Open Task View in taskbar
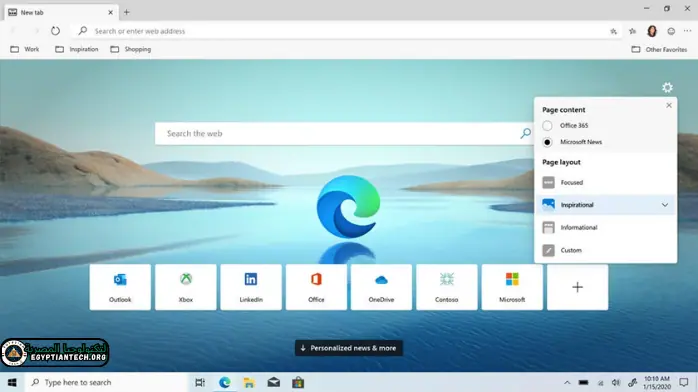 click(x=200, y=382)
